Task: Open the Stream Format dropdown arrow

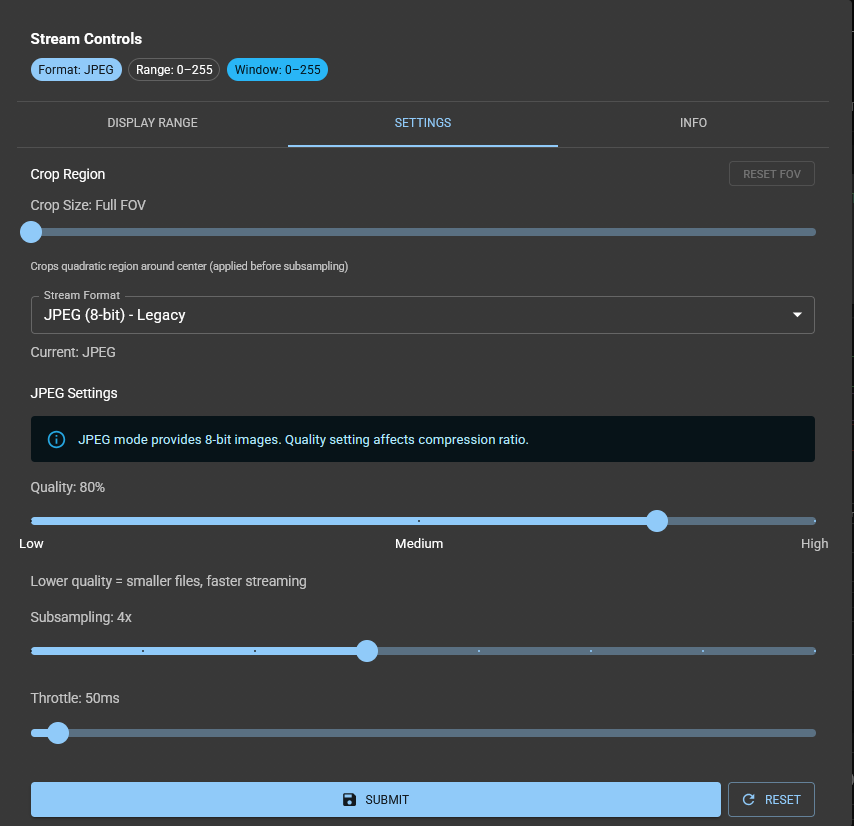Action: coord(797,315)
